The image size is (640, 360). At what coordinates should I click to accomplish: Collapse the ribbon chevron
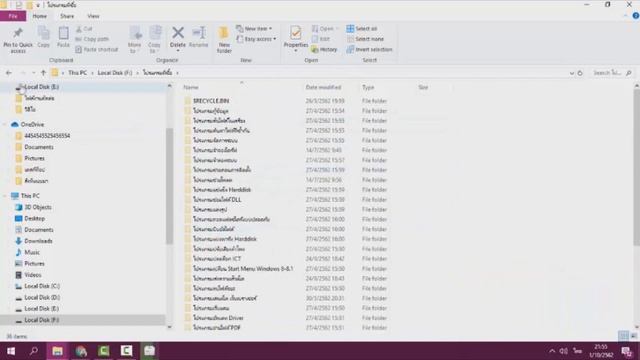pyautogui.click(x=625, y=16)
